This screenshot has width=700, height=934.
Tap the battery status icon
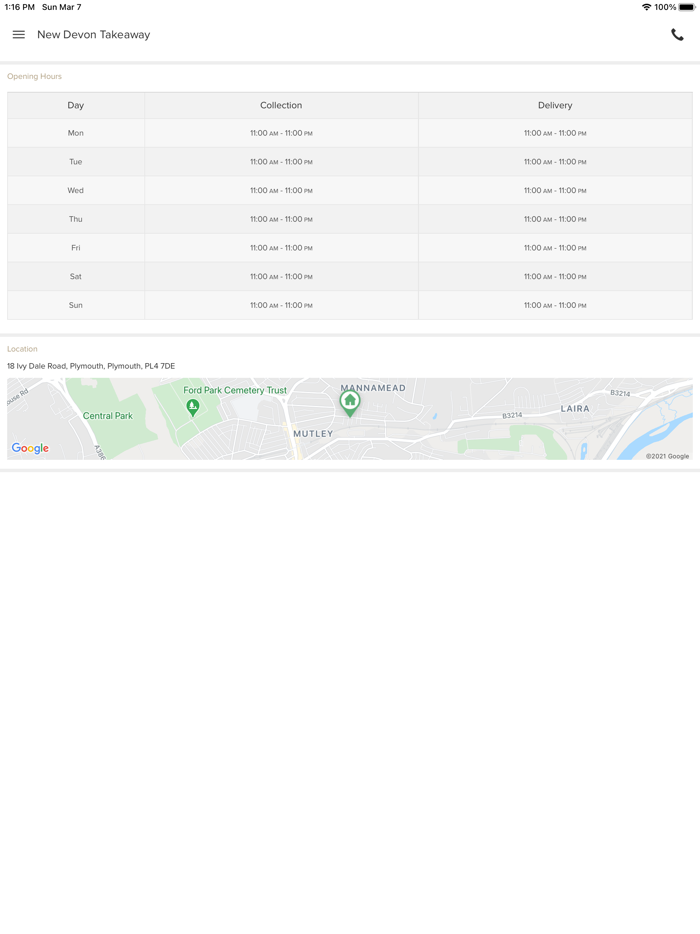click(686, 7)
